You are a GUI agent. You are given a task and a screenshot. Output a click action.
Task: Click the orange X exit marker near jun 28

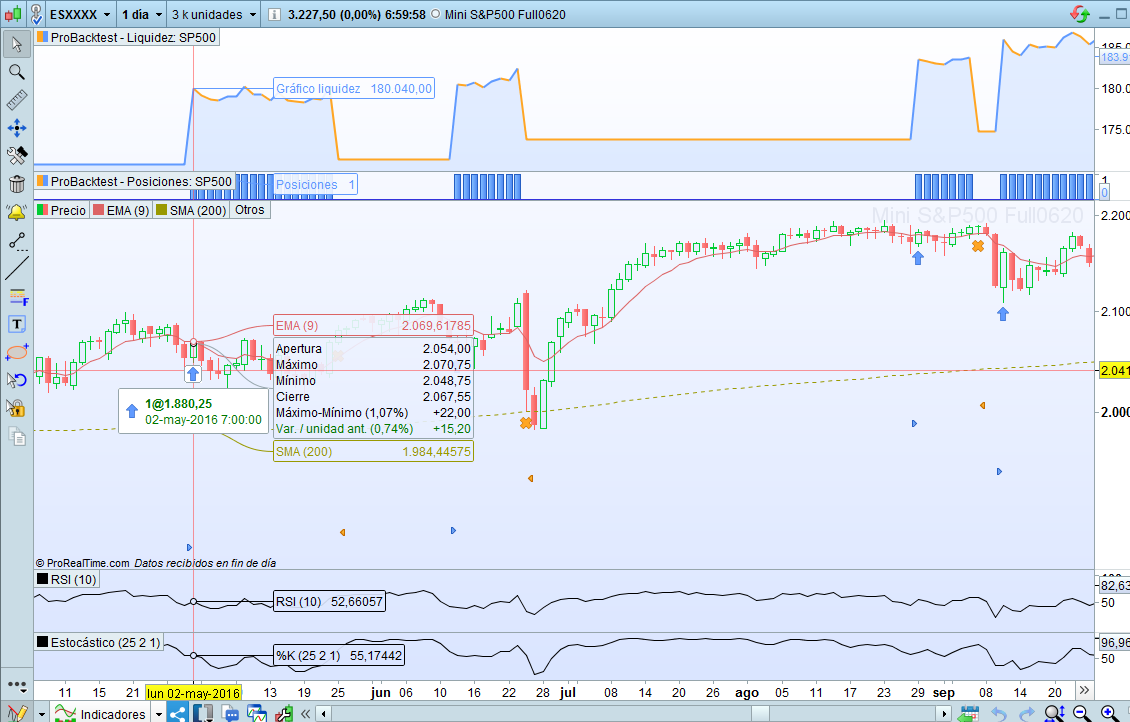(x=526, y=423)
